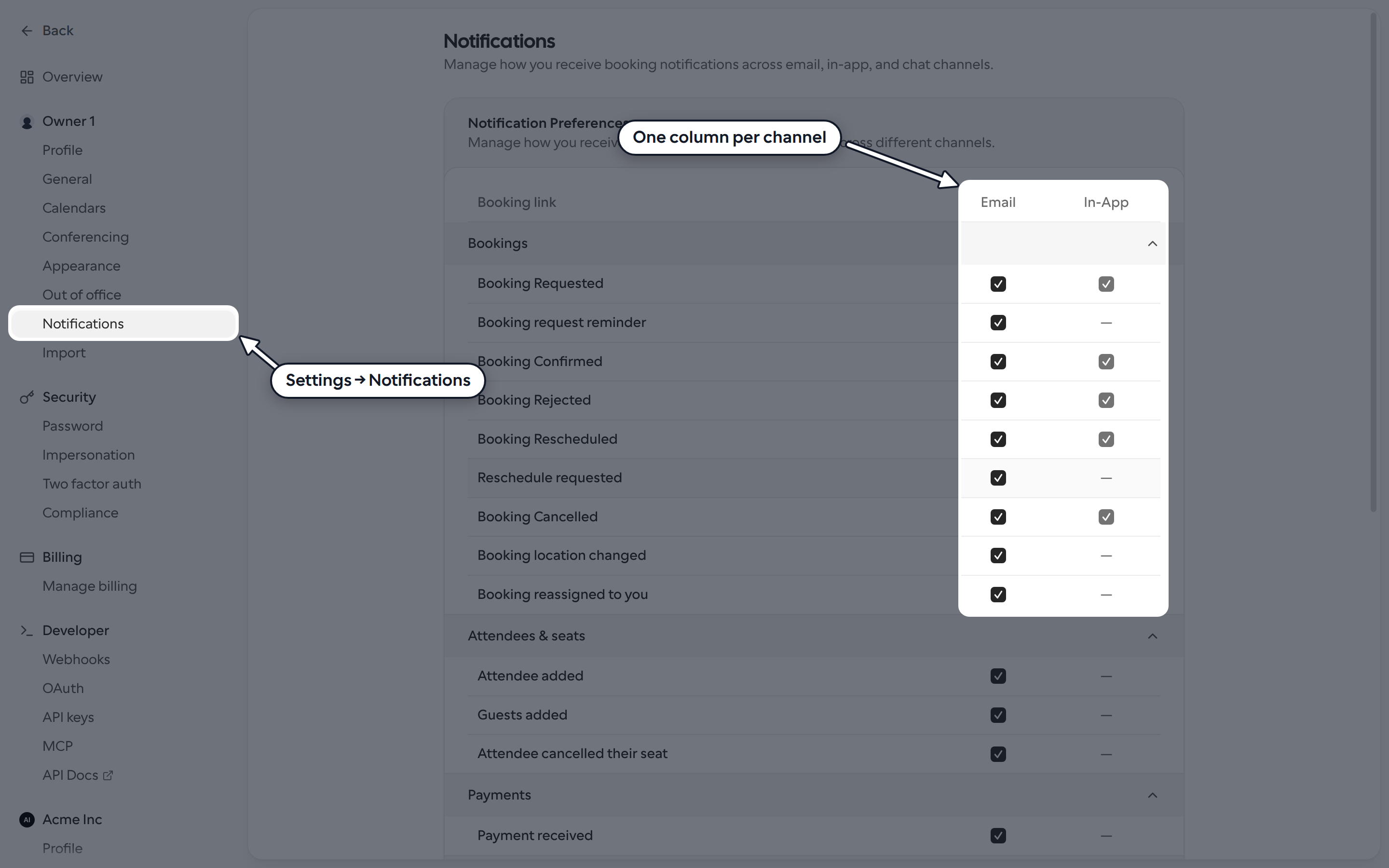
Task: Toggle Email checkbox for Payment received
Action: pyautogui.click(x=998, y=836)
